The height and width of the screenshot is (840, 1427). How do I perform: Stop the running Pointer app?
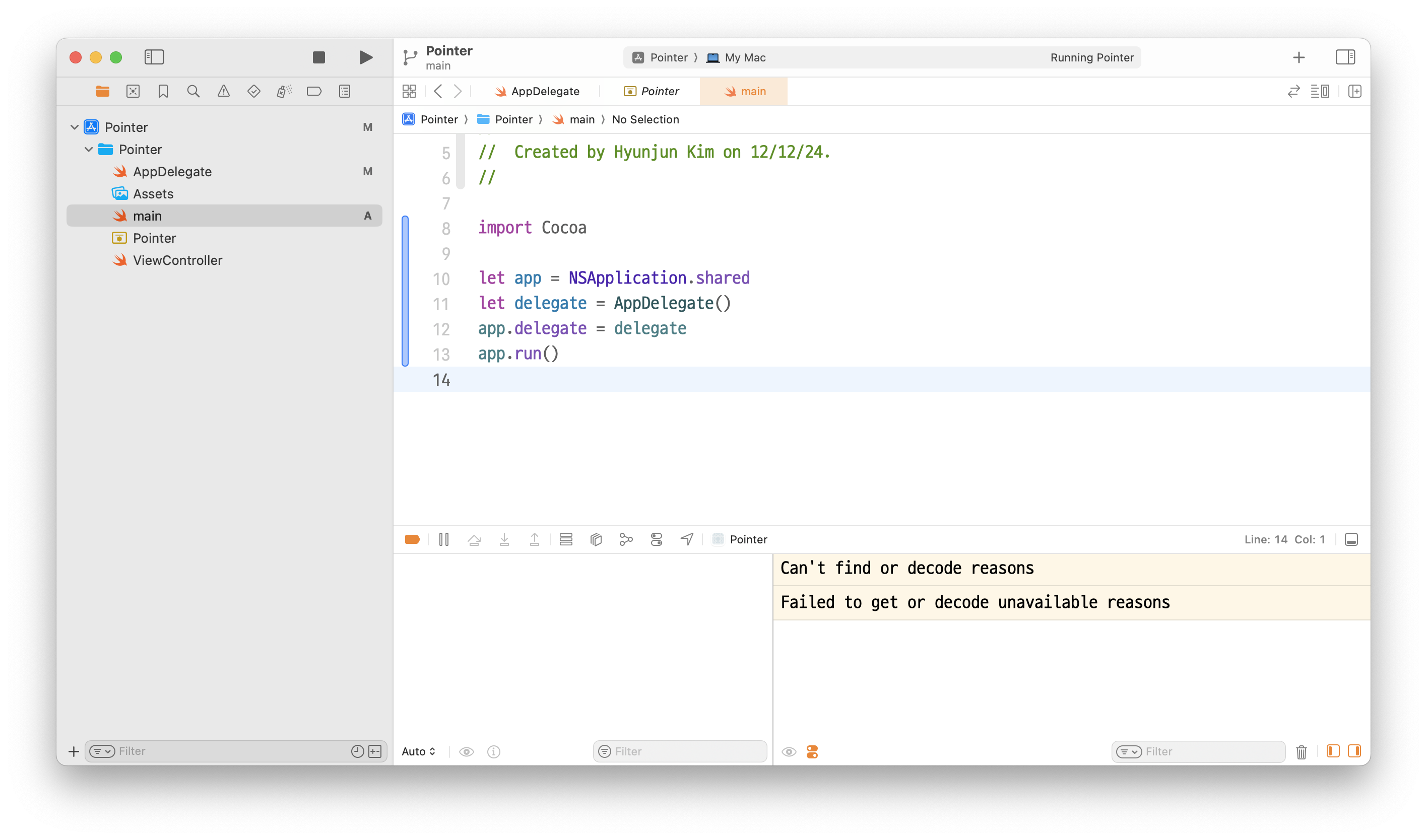319,57
